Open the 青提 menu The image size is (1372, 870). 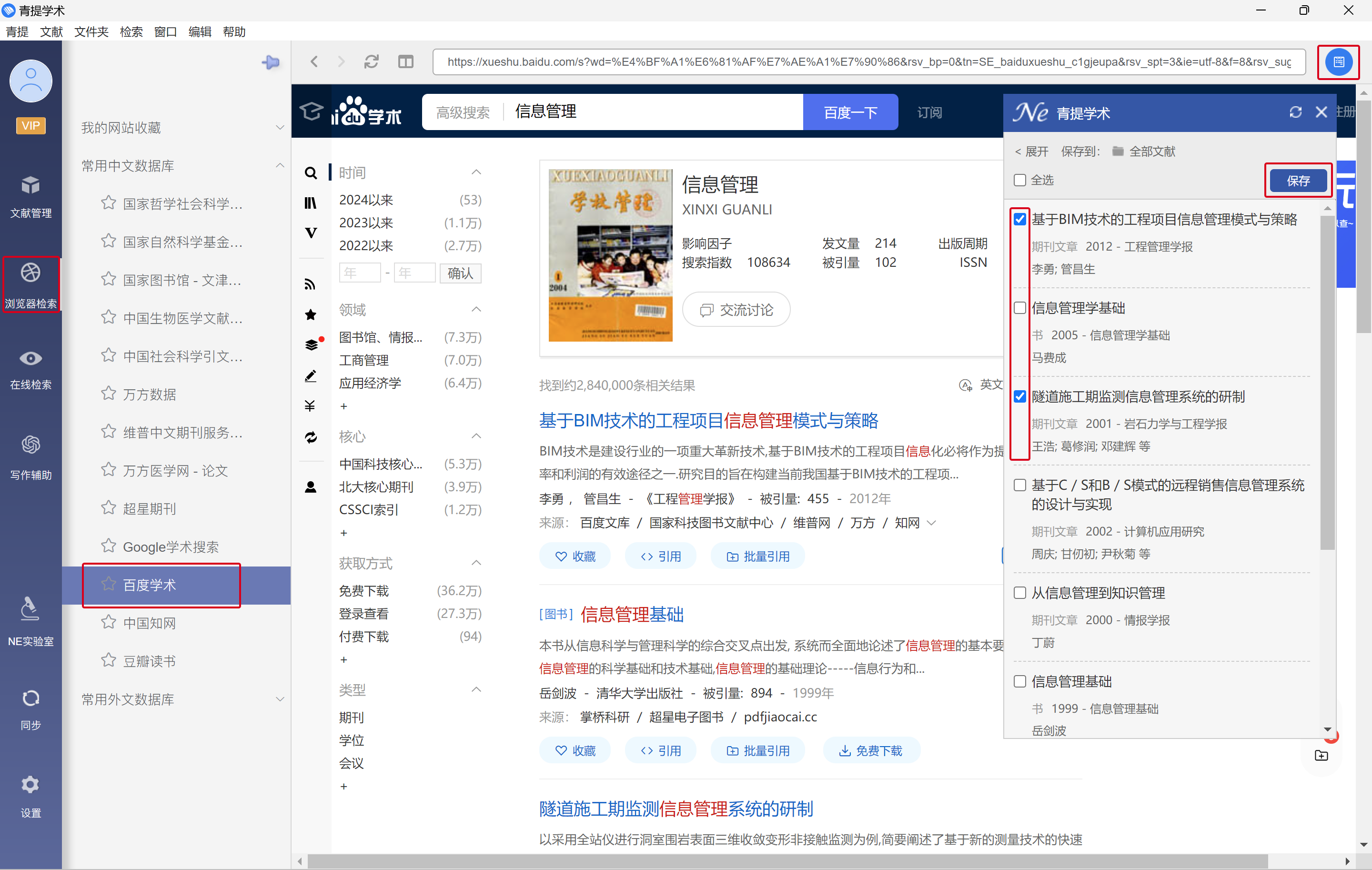pyautogui.click(x=17, y=32)
